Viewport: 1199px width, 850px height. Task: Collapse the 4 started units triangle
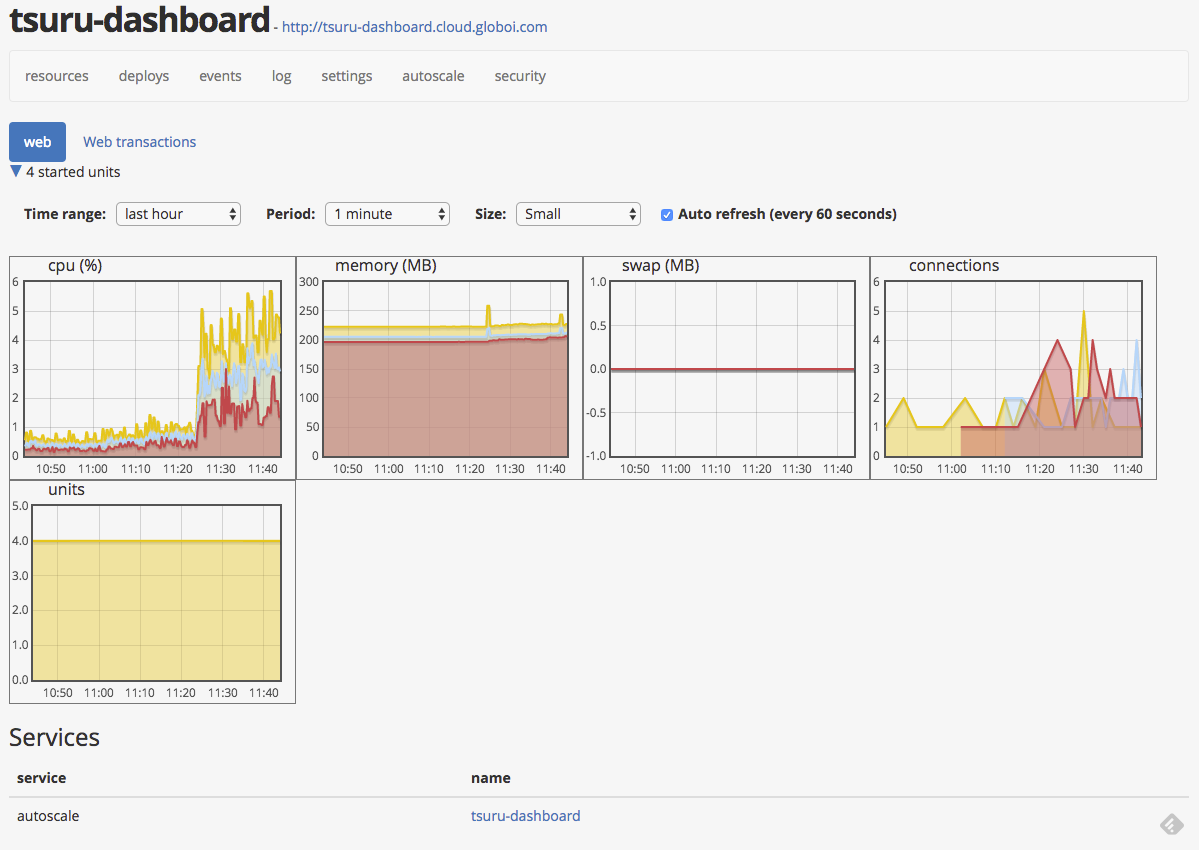tap(16, 172)
